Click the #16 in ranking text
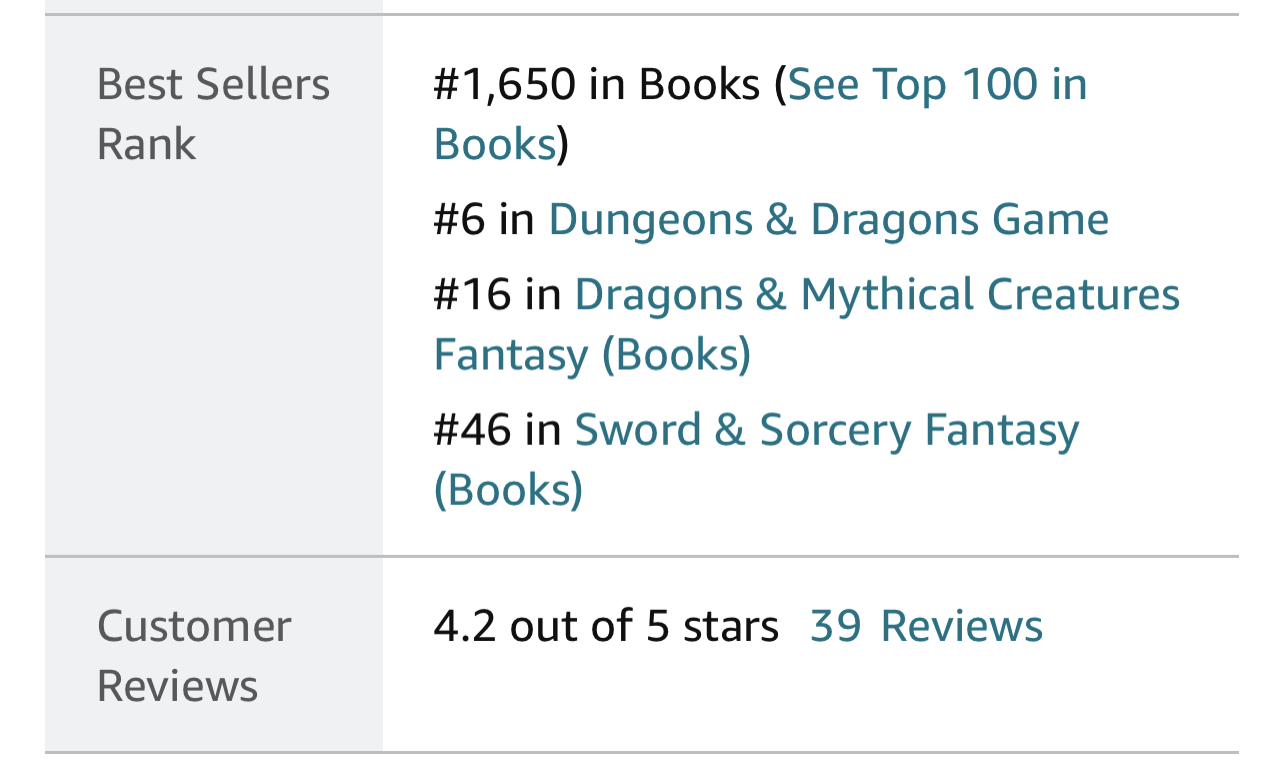Viewport: 1284px width, 780px height. (497, 294)
